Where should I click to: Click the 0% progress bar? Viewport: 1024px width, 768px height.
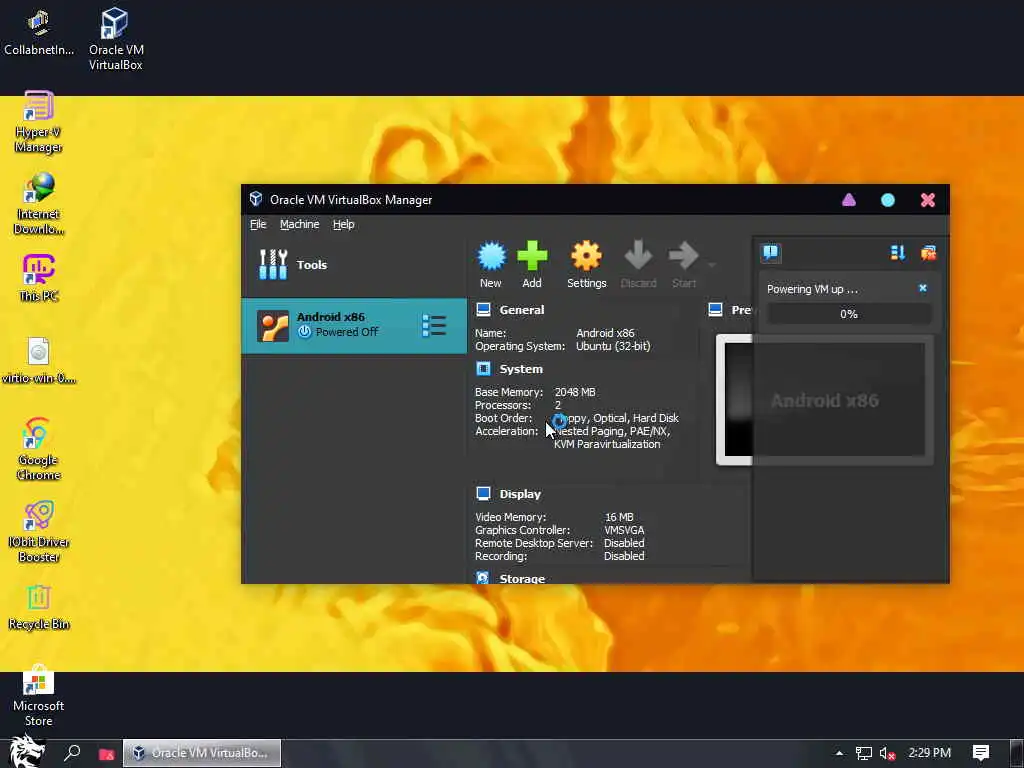point(849,314)
